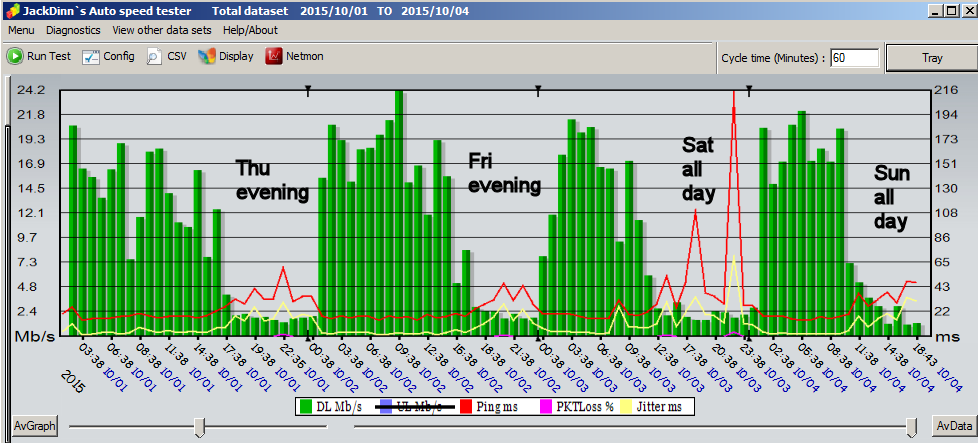This screenshot has width=978, height=443.
Task: Click the Tray button
Action: 931,58
